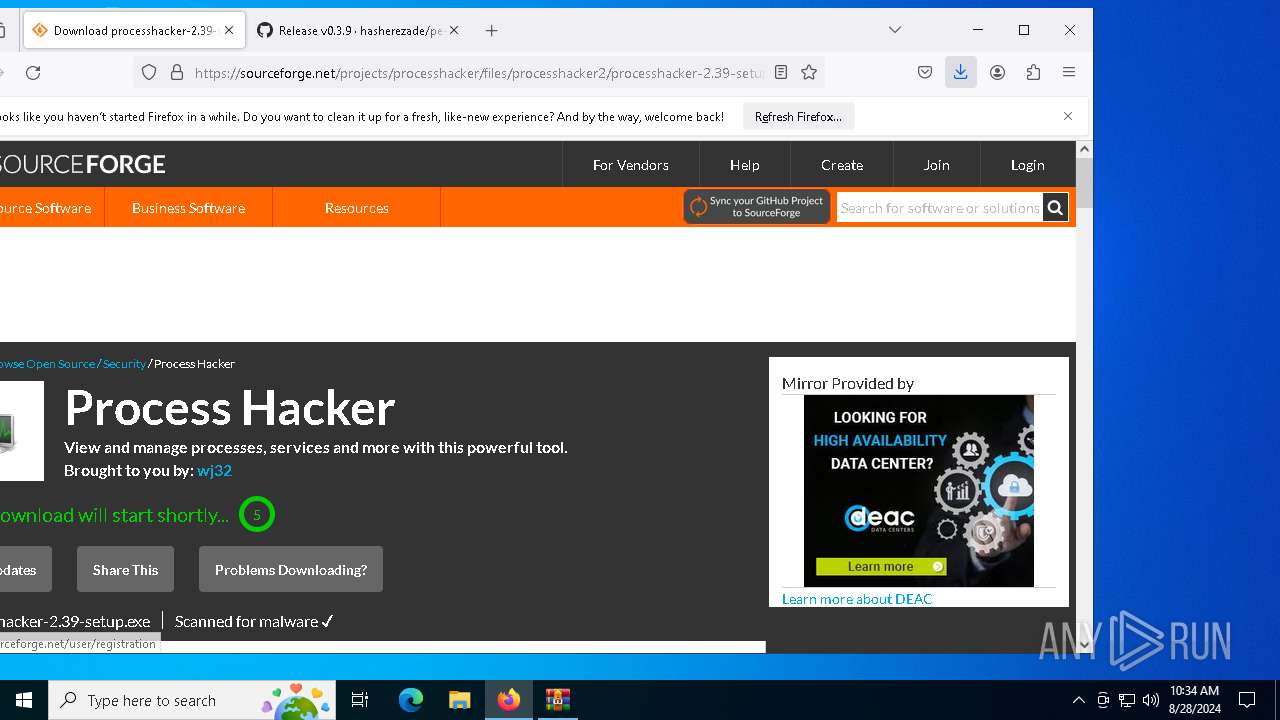Launch Microsoft Edge from the taskbar
1280x720 pixels.
411,700
